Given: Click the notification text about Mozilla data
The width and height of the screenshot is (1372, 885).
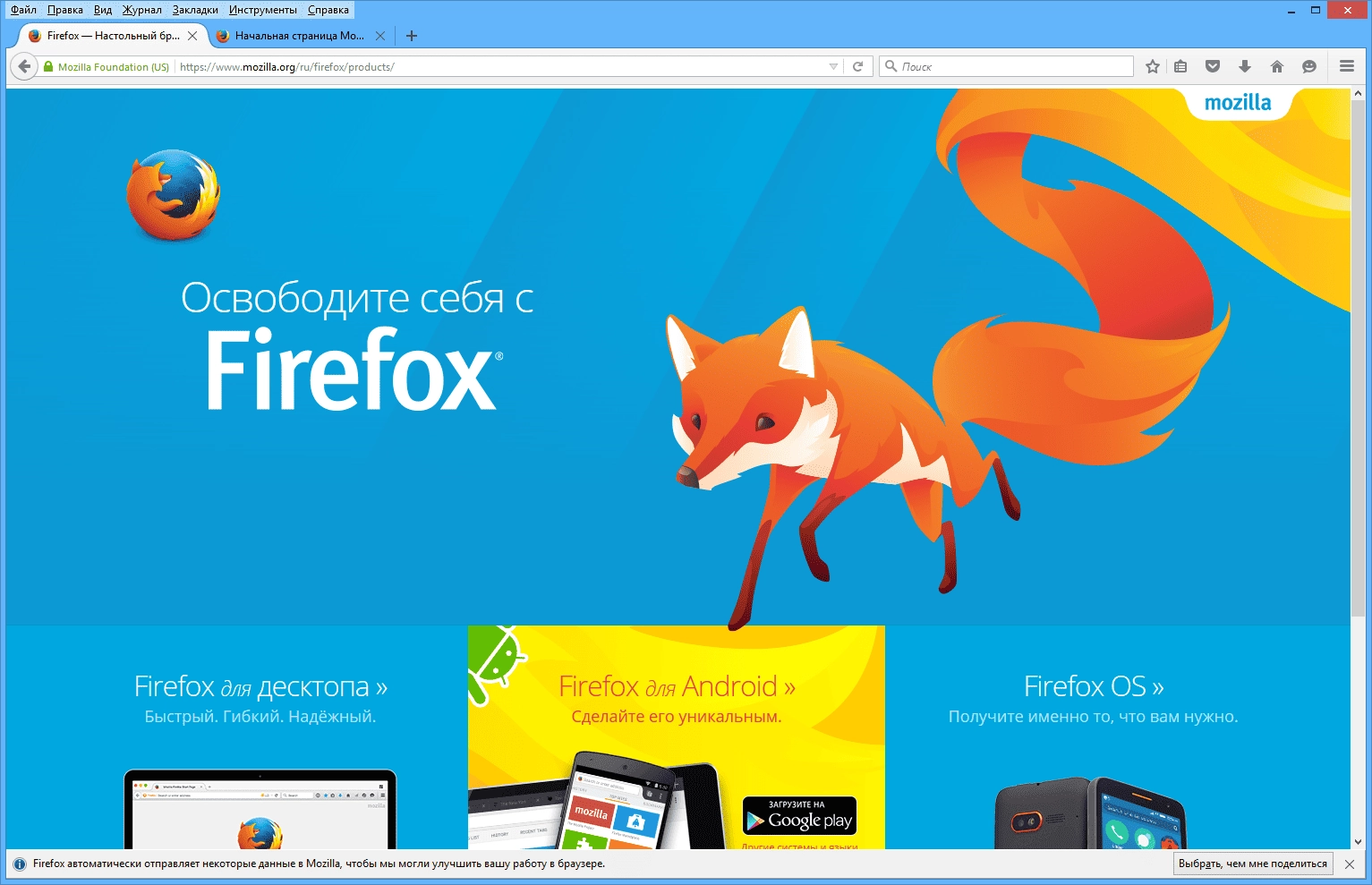Looking at the screenshot, I should coord(319,864).
